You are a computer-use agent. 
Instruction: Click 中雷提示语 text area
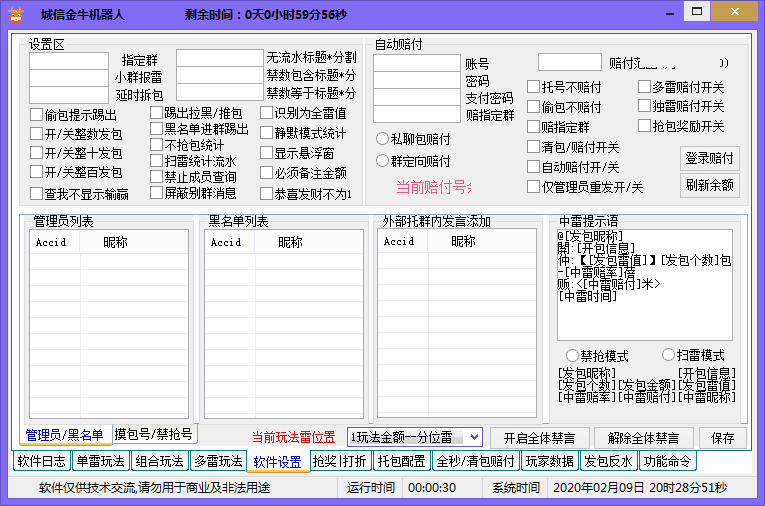pyautogui.click(x=644, y=285)
